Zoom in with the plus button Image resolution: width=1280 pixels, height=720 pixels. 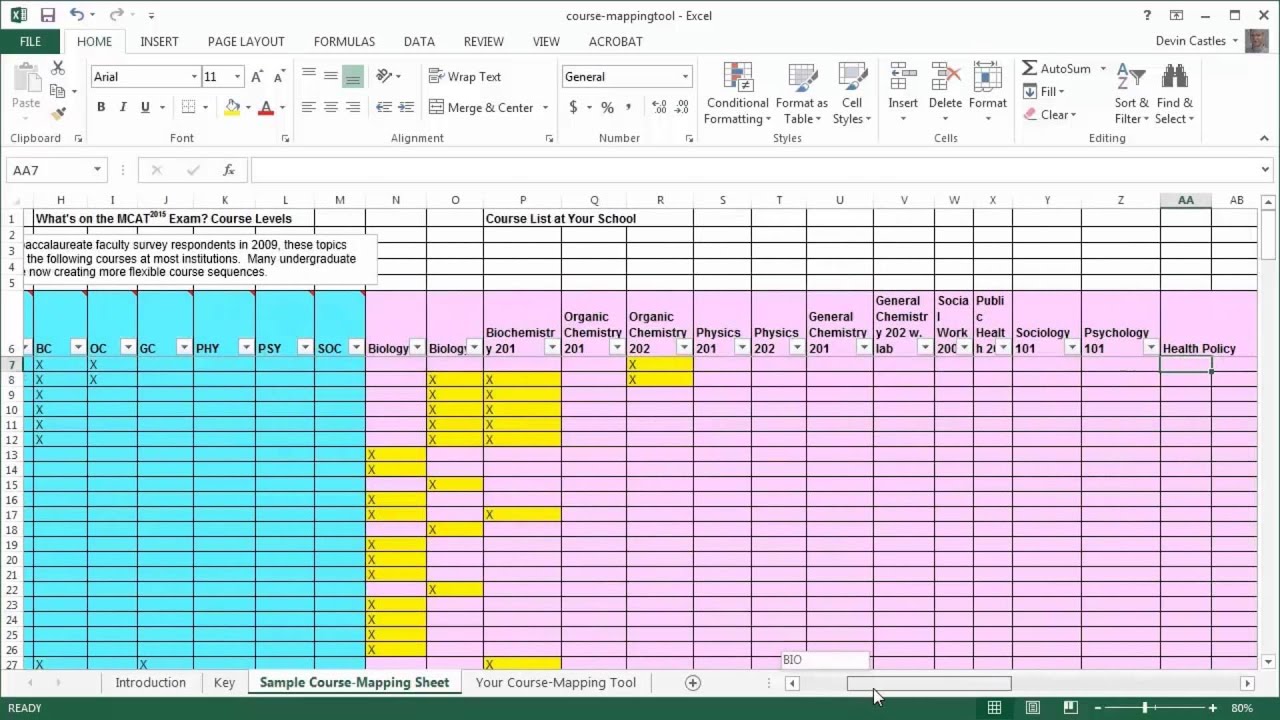[x=1213, y=708]
